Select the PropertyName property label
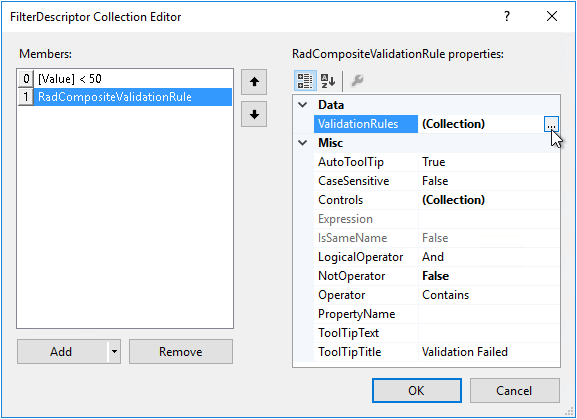Viewport: 577px width, 419px height. [x=356, y=314]
